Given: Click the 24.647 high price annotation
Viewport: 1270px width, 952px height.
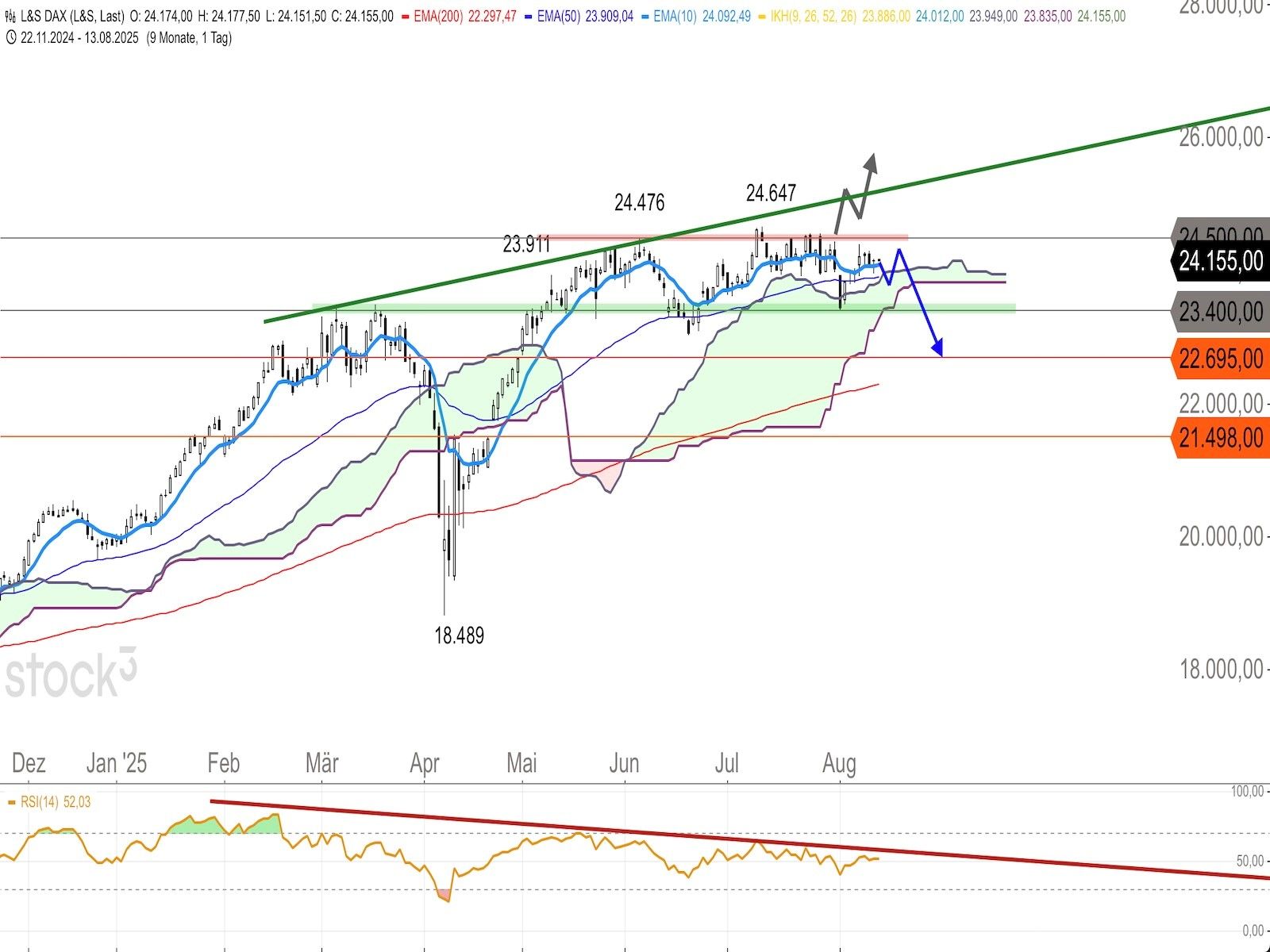Looking at the screenshot, I should [771, 193].
